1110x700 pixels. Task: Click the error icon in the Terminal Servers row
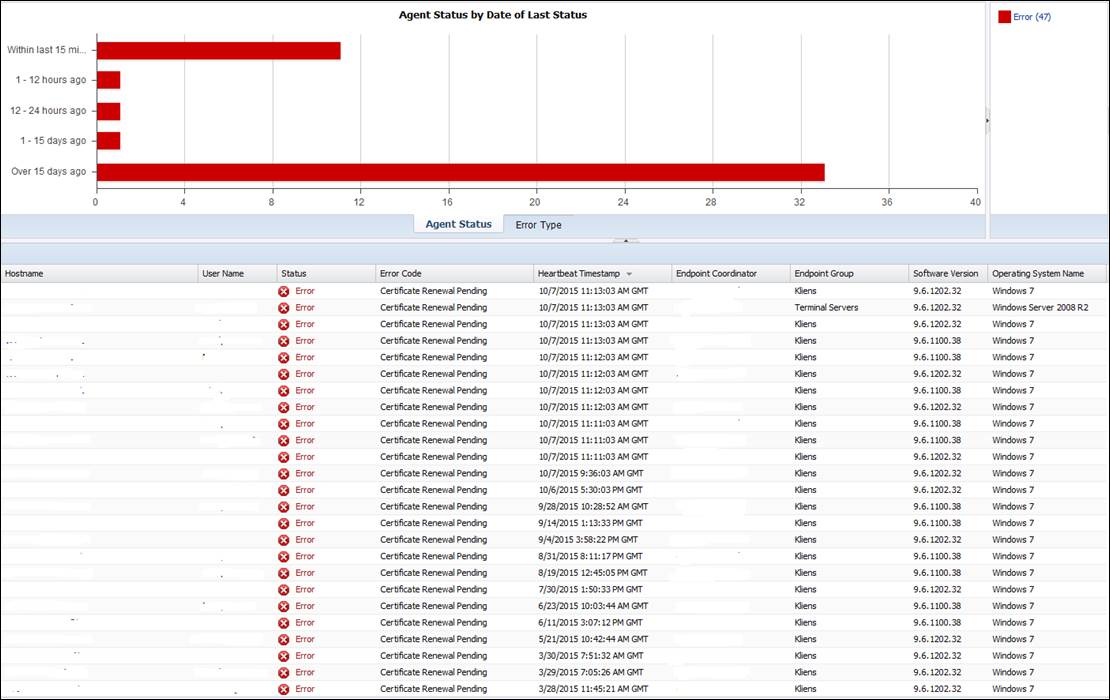[x=284, y=308]
